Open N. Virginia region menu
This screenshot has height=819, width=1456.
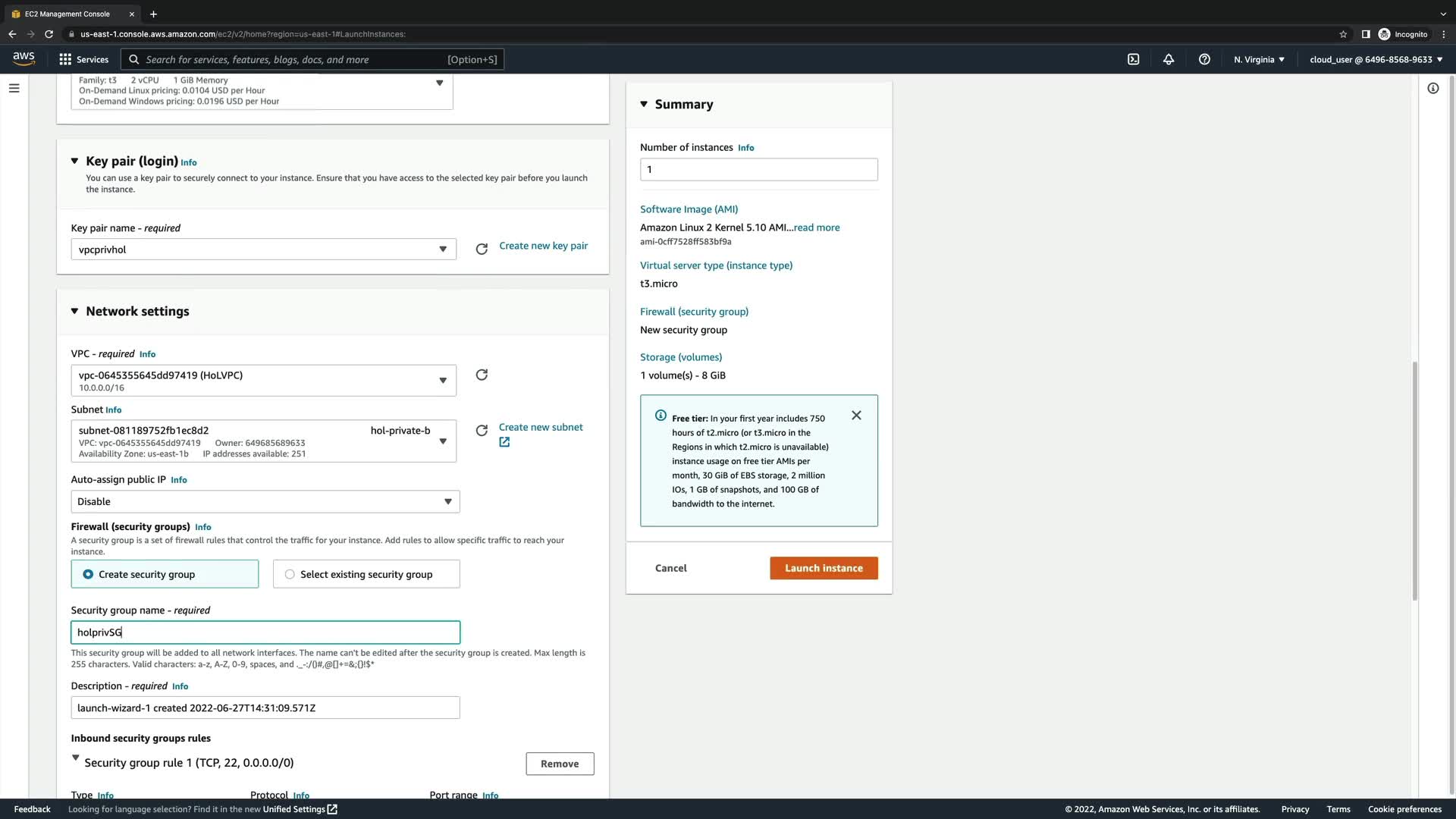tap(1258, 59)
